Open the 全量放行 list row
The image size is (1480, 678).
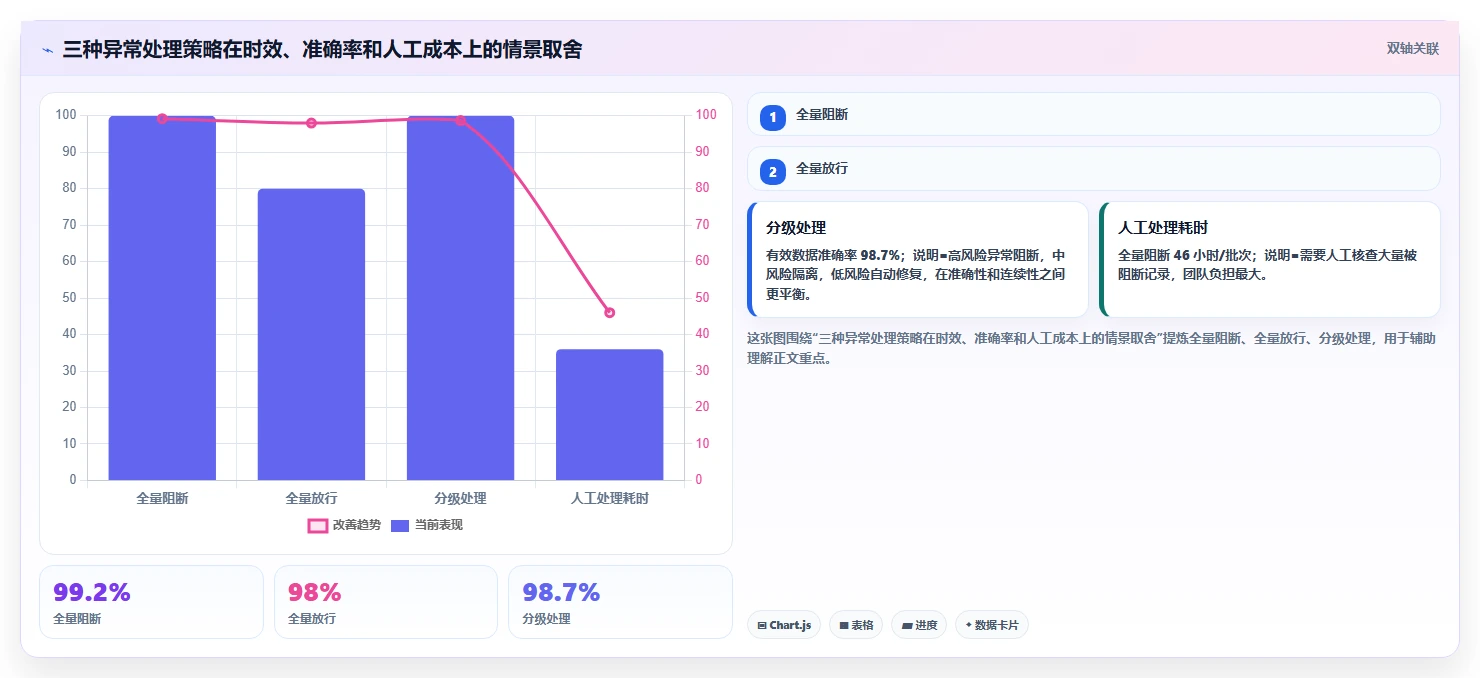coord(1094,169)
